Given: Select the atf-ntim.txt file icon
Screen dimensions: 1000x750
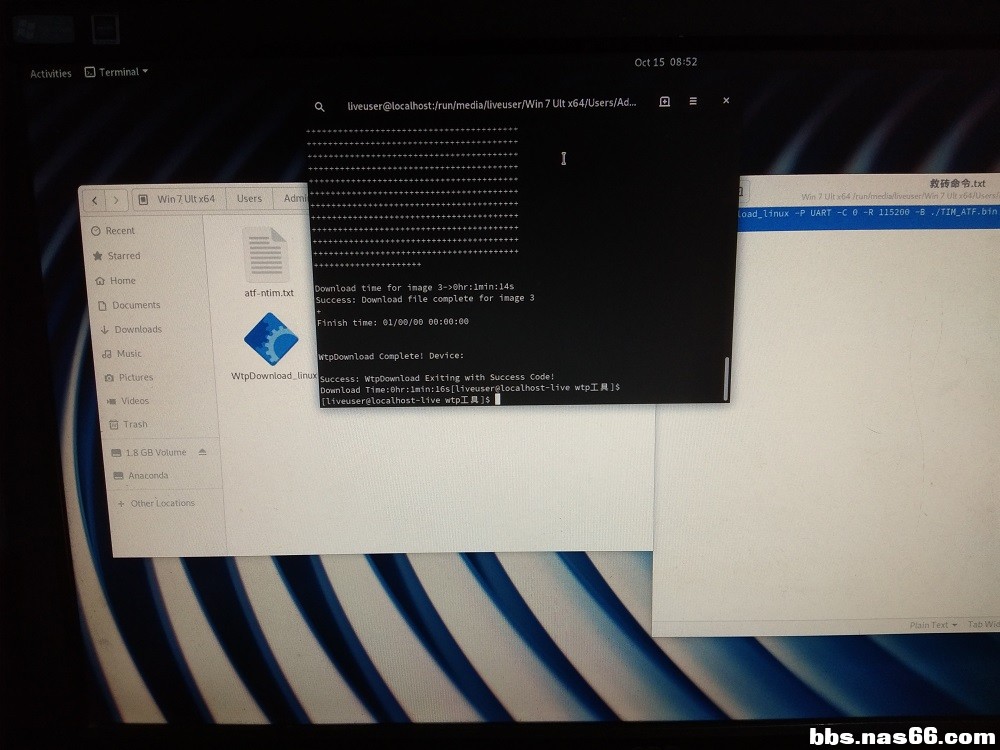Looking at the screenshot, I should click(266, 255).
